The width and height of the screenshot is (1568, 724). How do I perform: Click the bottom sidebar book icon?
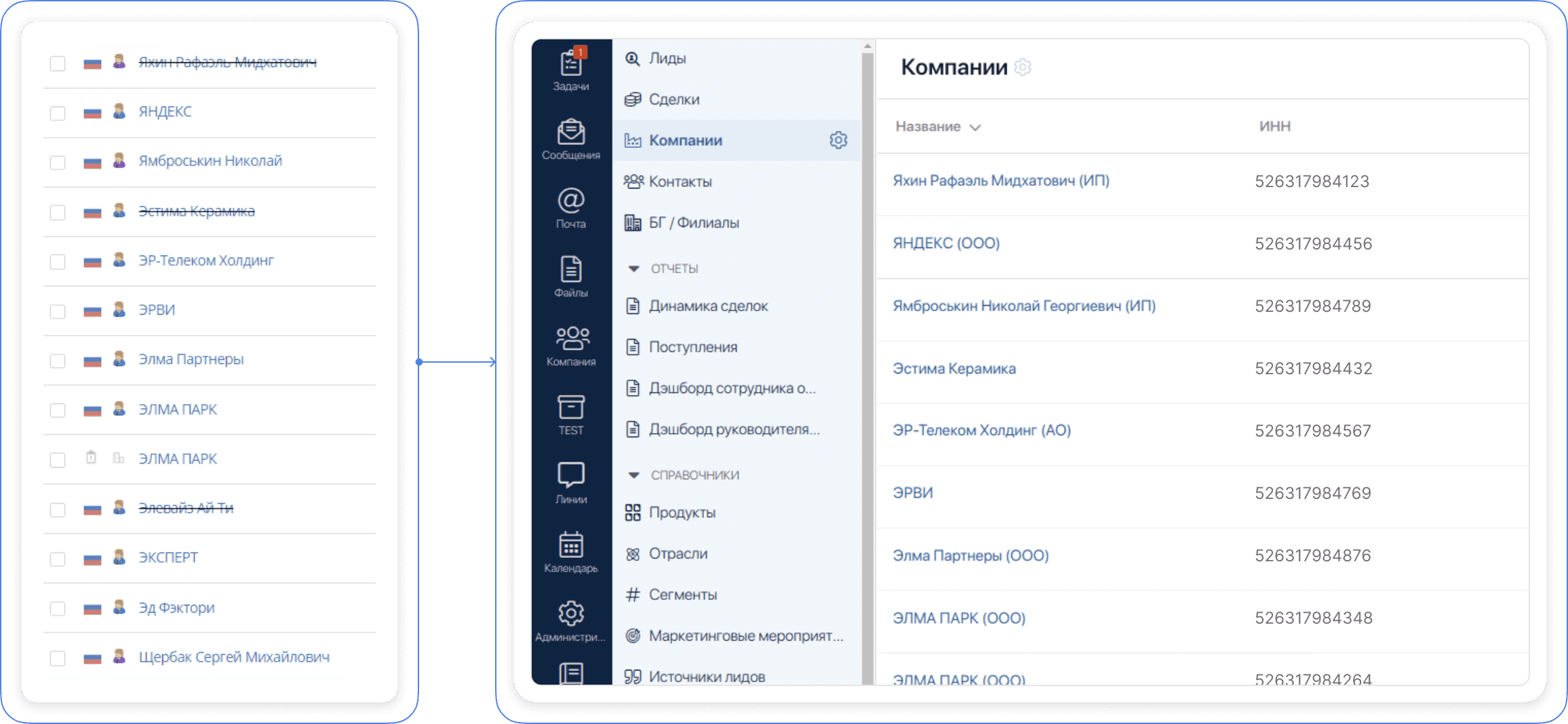pos(571,673)
